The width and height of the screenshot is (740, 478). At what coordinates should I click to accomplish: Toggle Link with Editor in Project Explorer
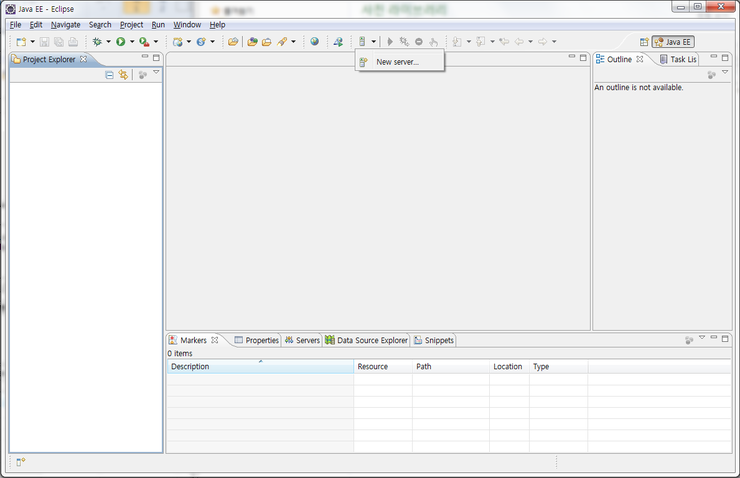(x=123, y=75)
